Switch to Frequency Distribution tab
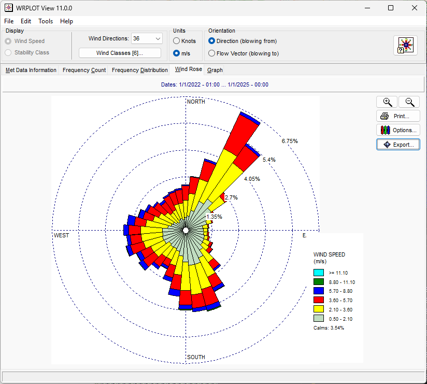This screenshot has width=427, height=384. point(140,70)
